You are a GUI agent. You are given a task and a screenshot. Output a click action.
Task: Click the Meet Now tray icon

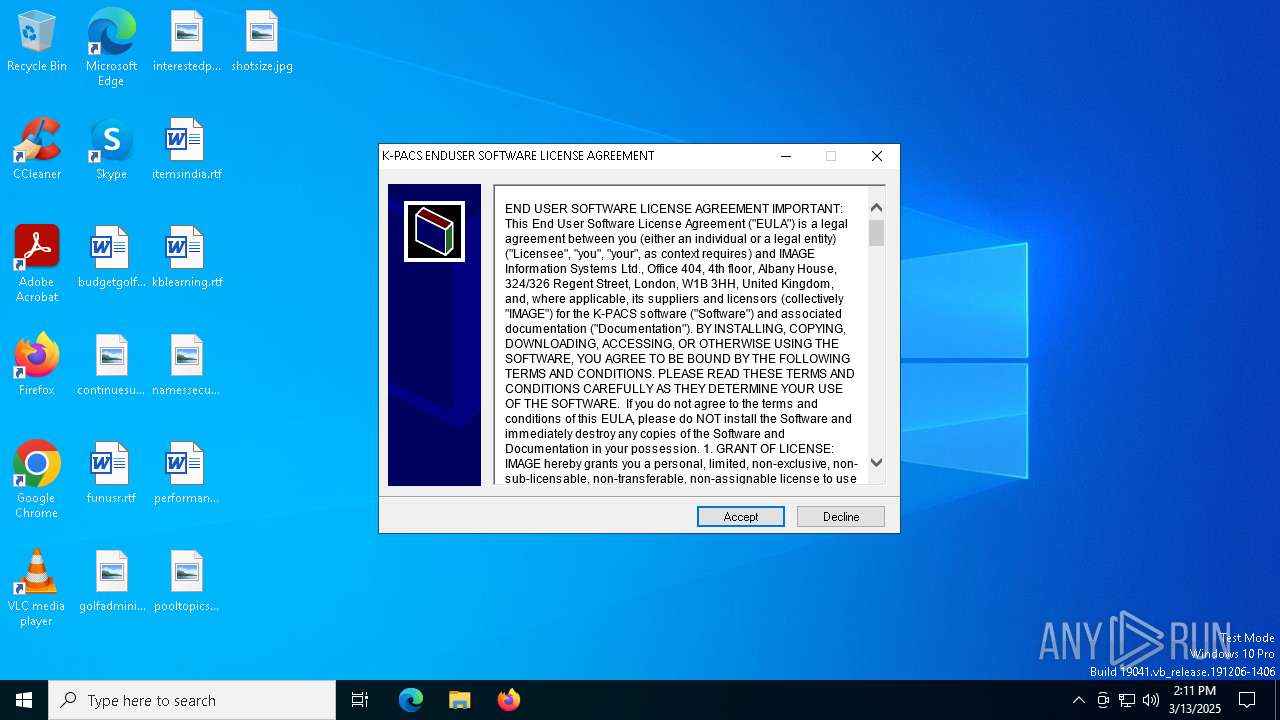pyautogui.click(x=1102, y=700)
